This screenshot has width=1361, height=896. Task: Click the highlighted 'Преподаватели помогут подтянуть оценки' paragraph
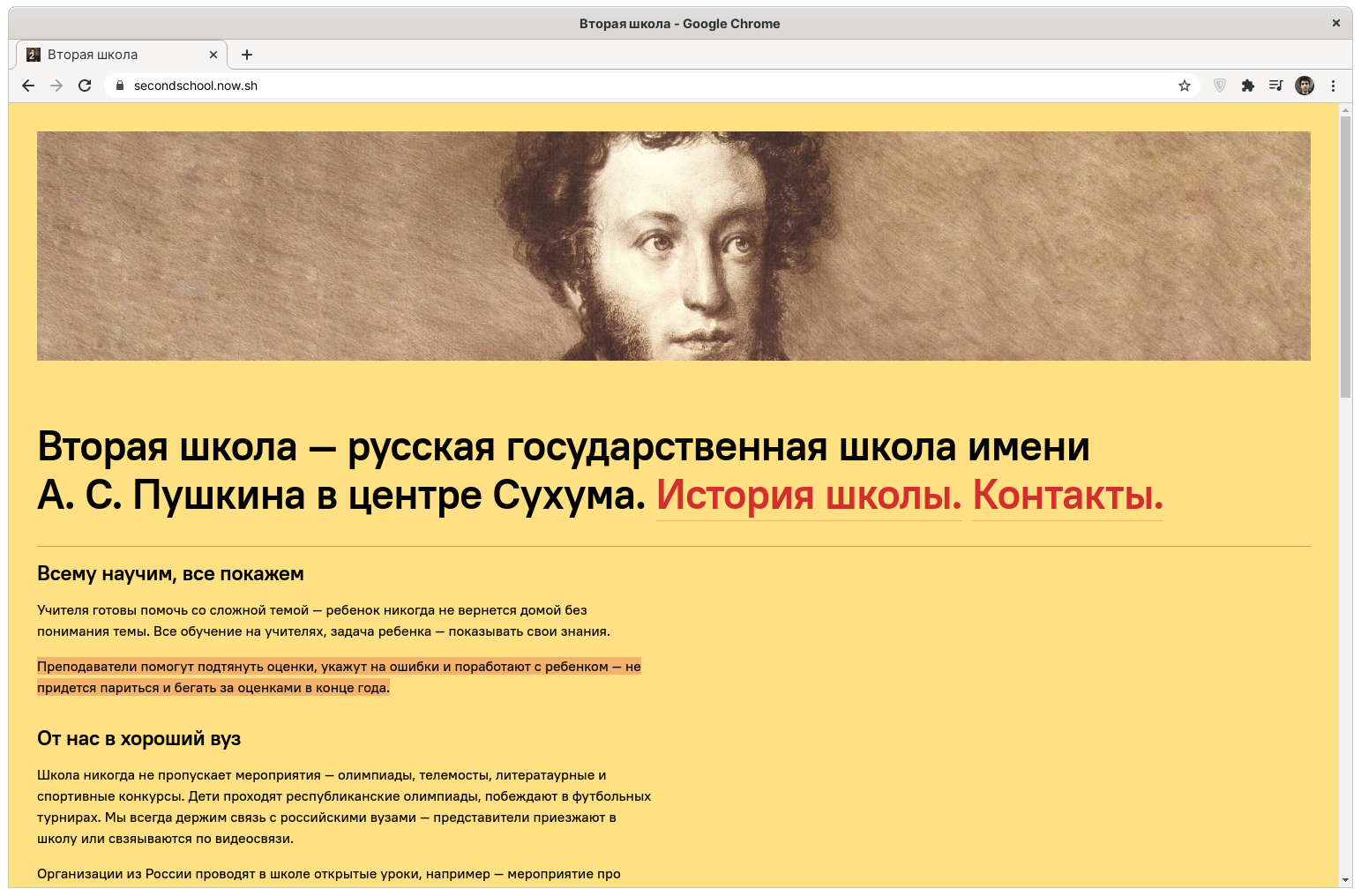339,677
